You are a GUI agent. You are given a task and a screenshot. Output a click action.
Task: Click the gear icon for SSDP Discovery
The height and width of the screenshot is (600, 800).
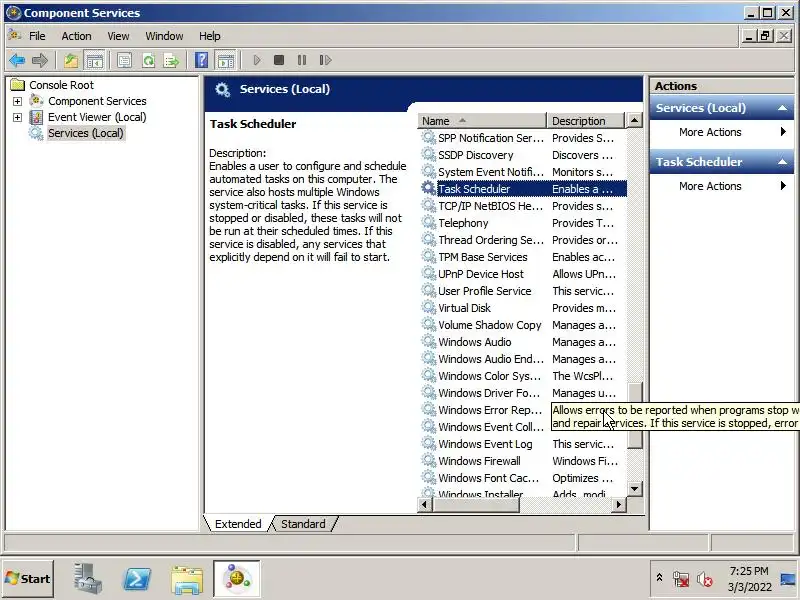pos(429,155)
